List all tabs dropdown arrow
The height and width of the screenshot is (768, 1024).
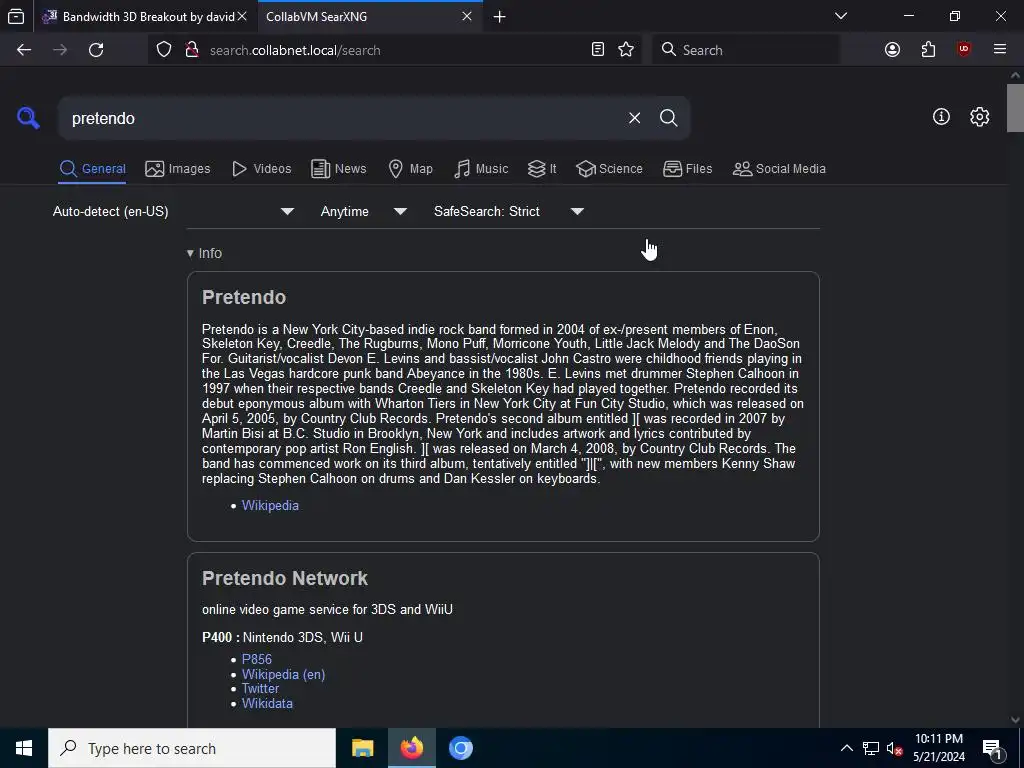point(841,16)
